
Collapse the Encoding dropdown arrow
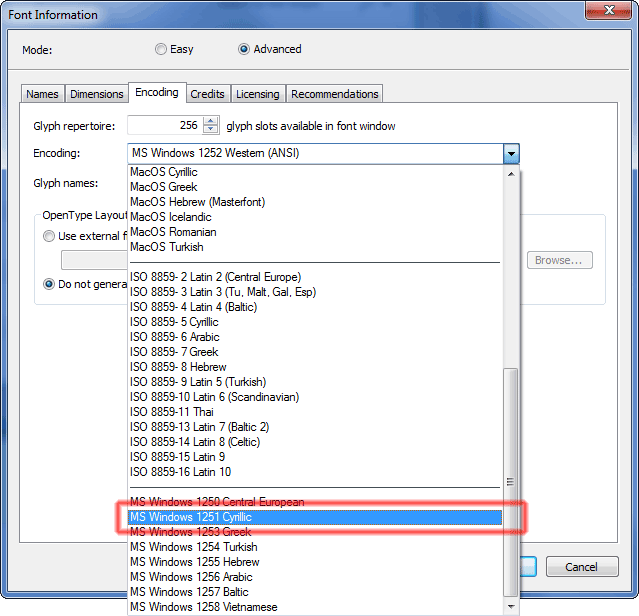coord(511,154)
